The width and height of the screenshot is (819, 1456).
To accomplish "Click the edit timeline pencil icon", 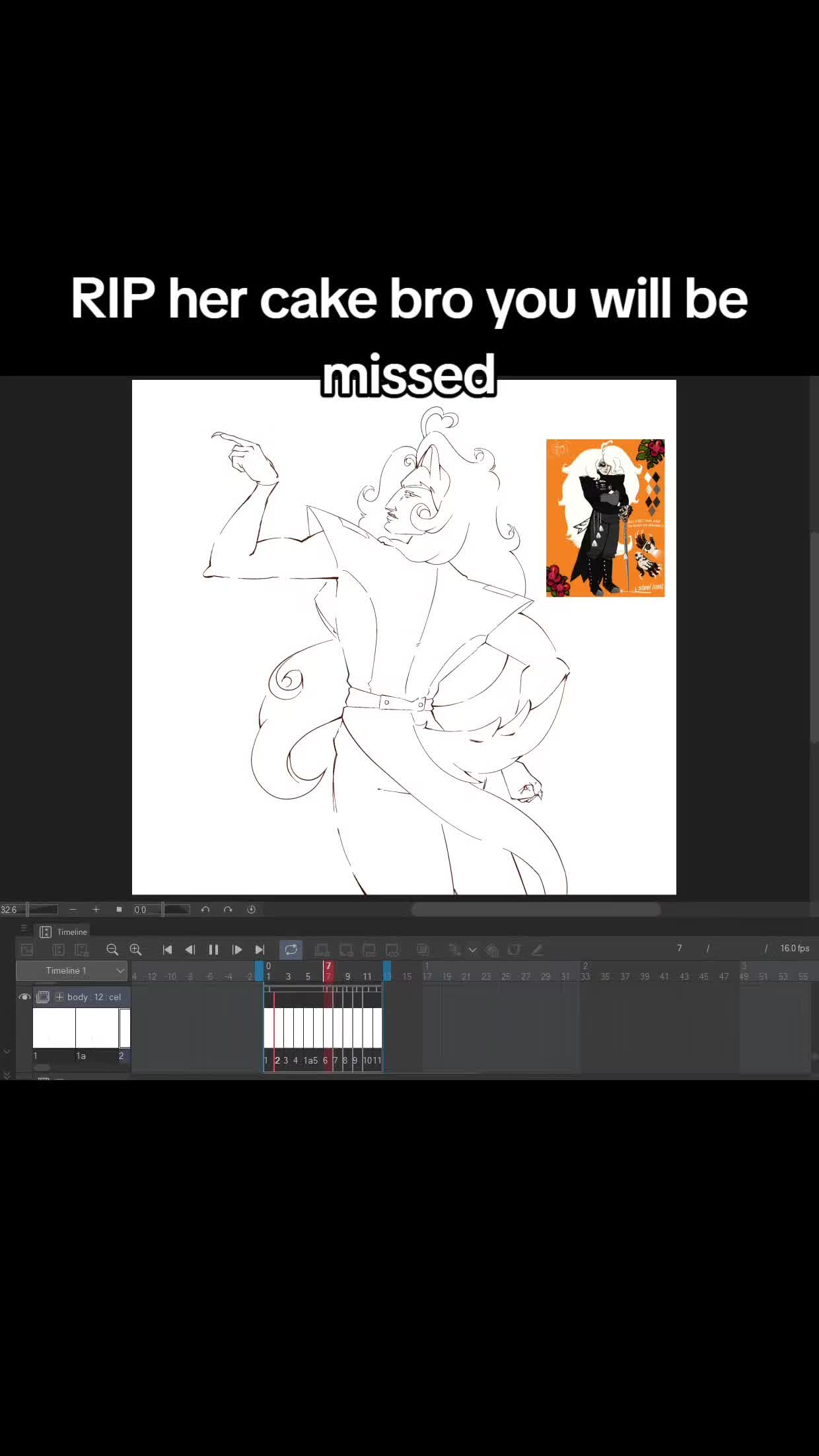I will tap(538, 949).
